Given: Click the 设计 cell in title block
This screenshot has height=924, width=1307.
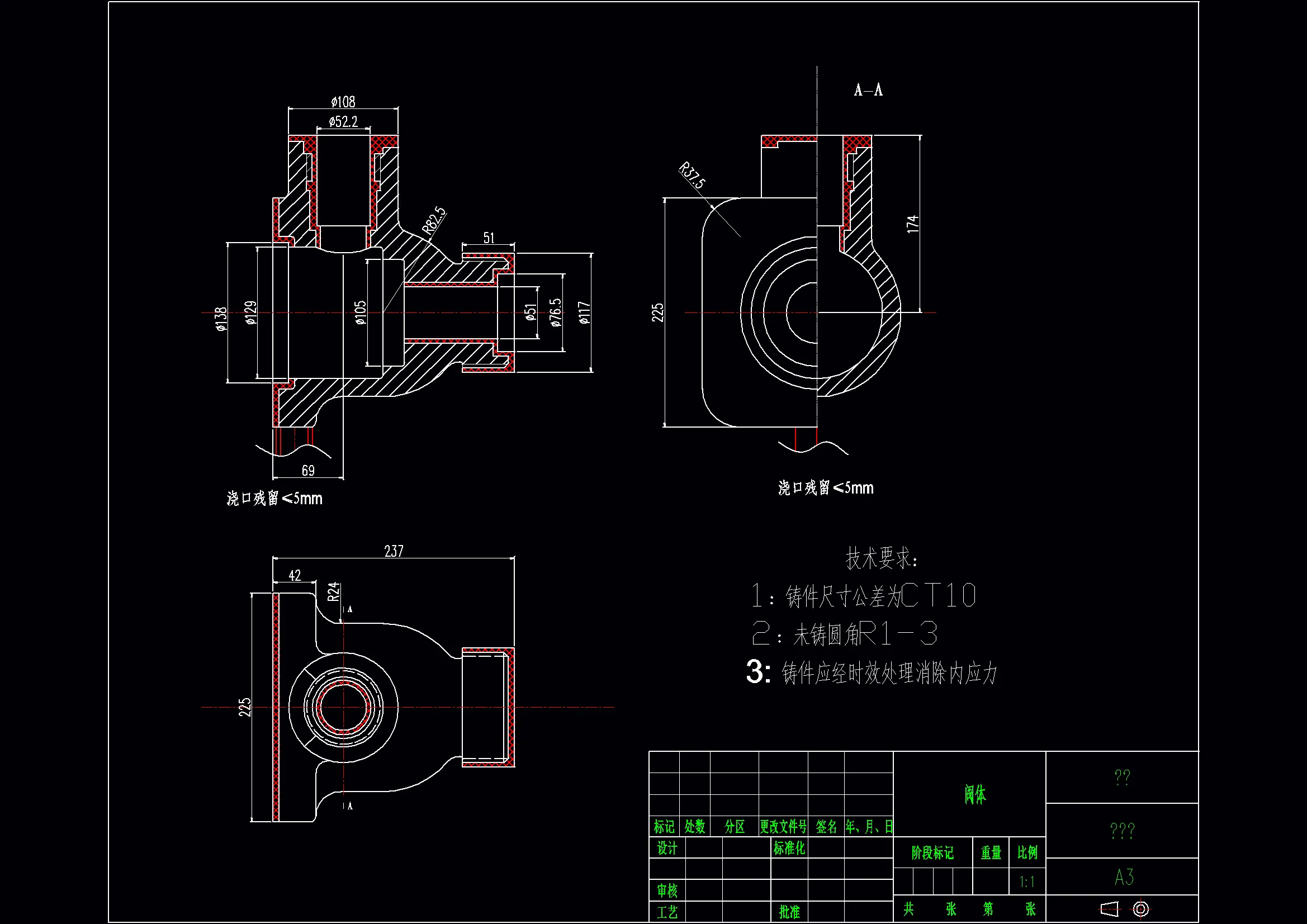Looking at the screenshot, I should pyautogui.click(x=667, y=849).
